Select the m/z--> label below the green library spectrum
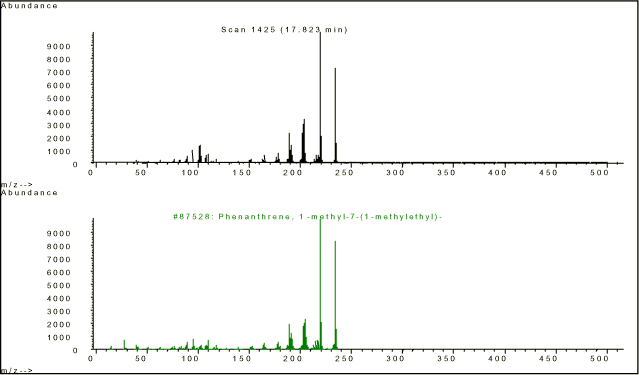The image size is (639, 375). tap(17, 371)
